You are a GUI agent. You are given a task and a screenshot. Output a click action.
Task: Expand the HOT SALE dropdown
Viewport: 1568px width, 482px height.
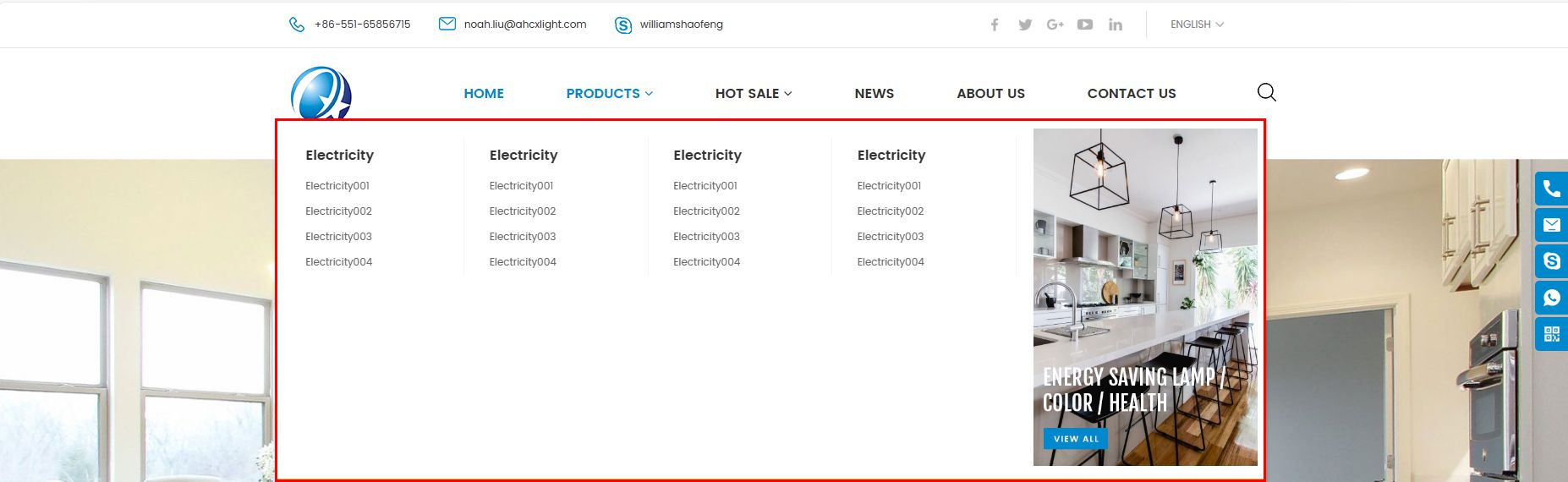[753, 93]
